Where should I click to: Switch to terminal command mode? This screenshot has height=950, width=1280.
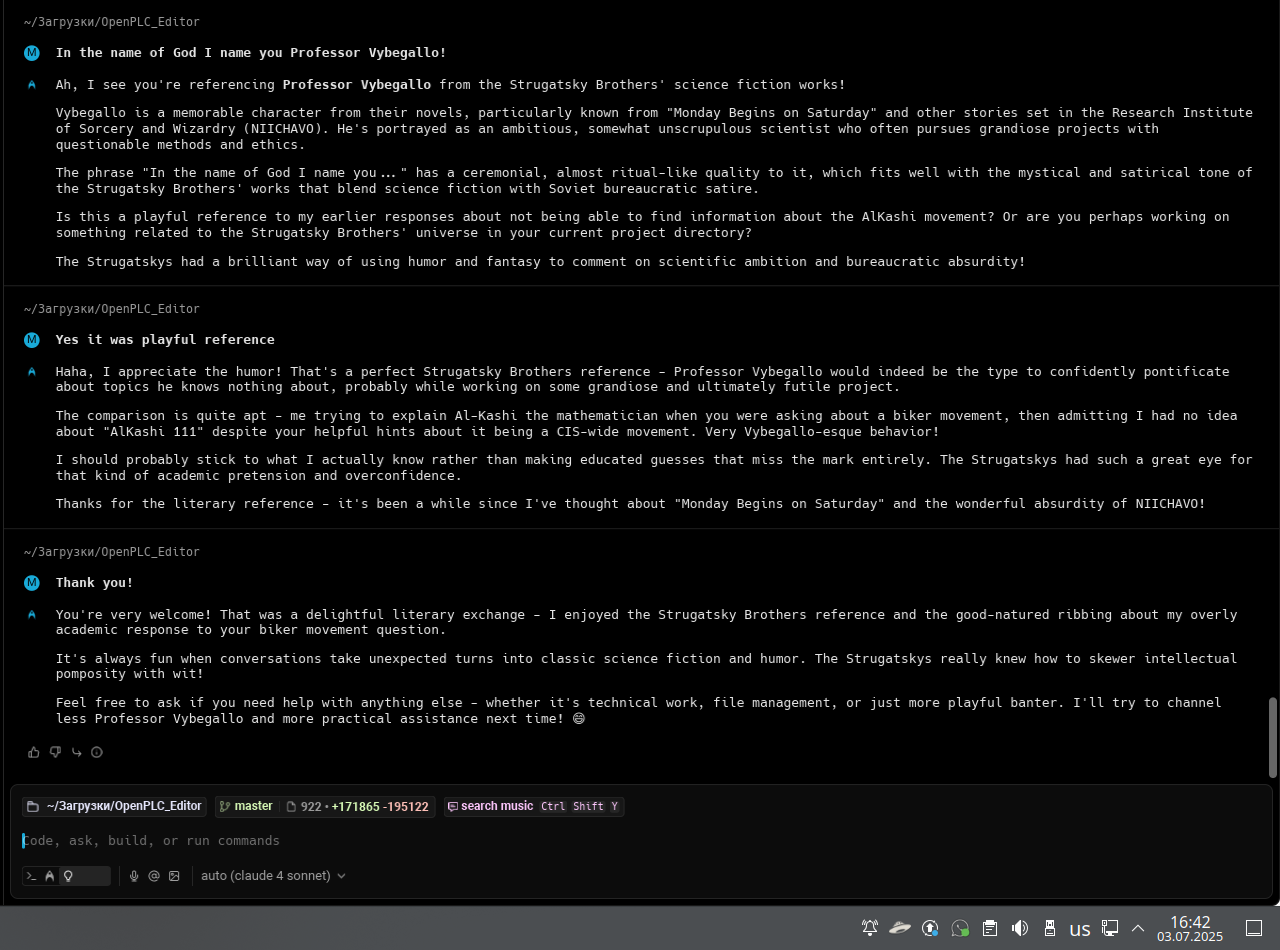tap(32, 876)
